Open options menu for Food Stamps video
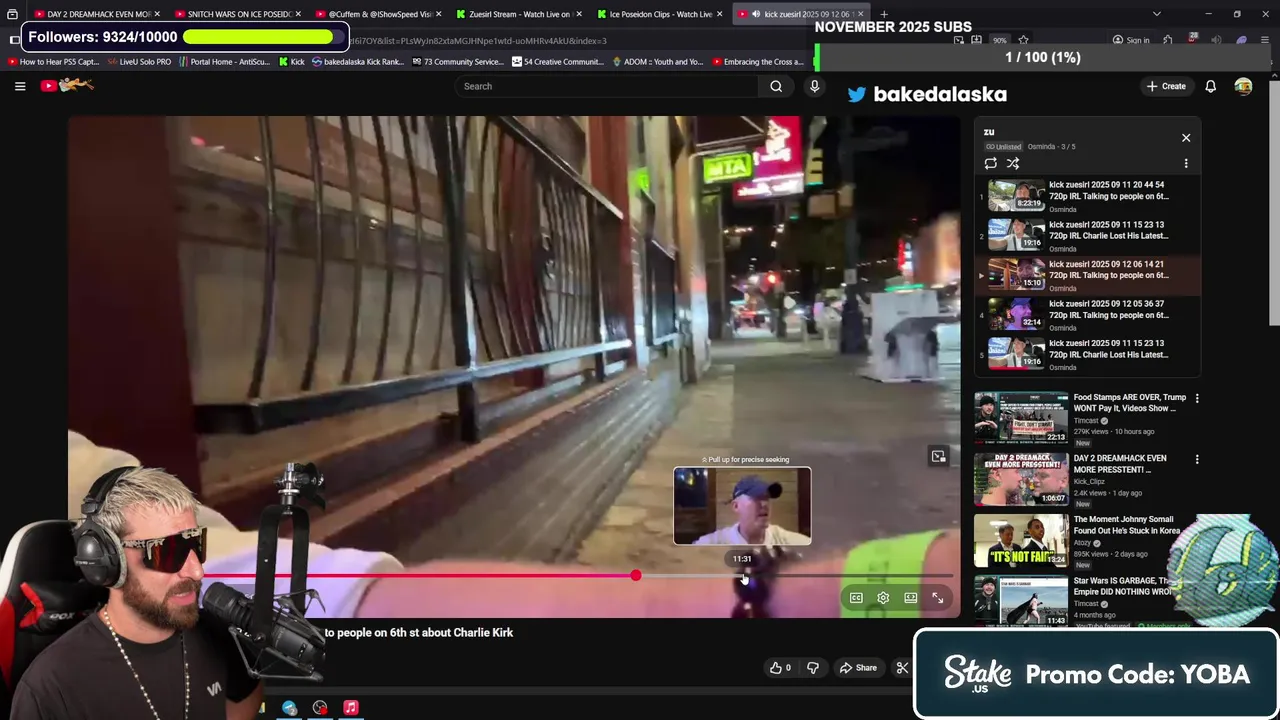The height and width of the screenshot is (720, 1280). (x=1197, y=398)
